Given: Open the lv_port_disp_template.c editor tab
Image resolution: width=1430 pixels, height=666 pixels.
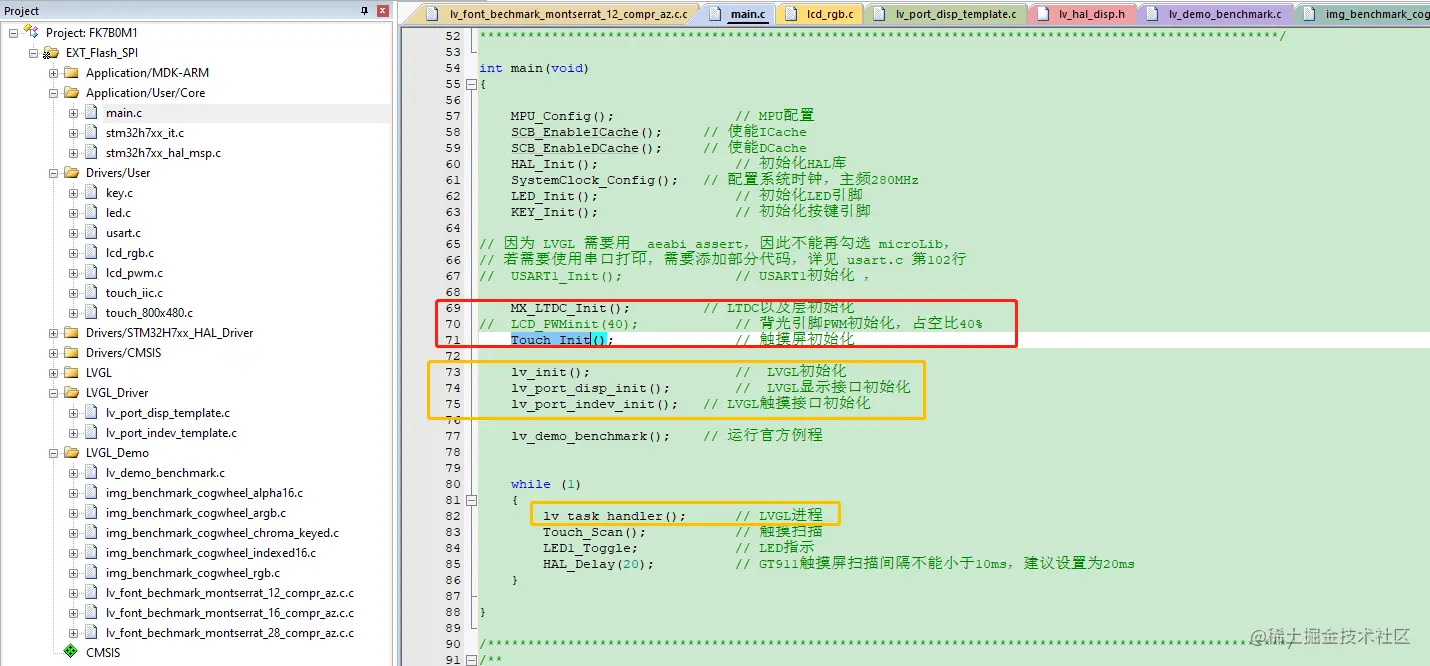Looking at the screenshot, I should click(945, 14).
